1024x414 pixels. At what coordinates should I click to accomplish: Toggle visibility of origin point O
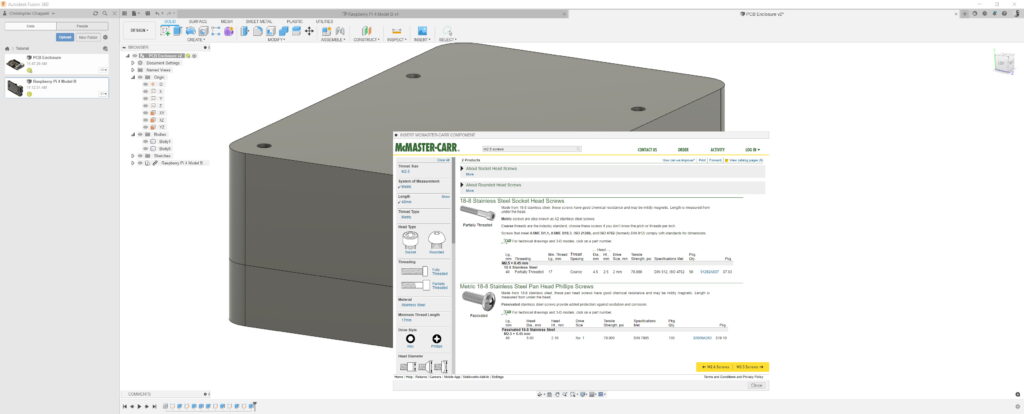click(x=146, y=84)
